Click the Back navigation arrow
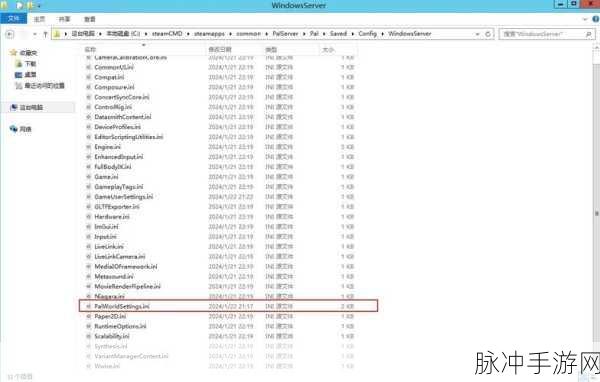This screenshot has height=382, width=600. [x=10, y=34]
